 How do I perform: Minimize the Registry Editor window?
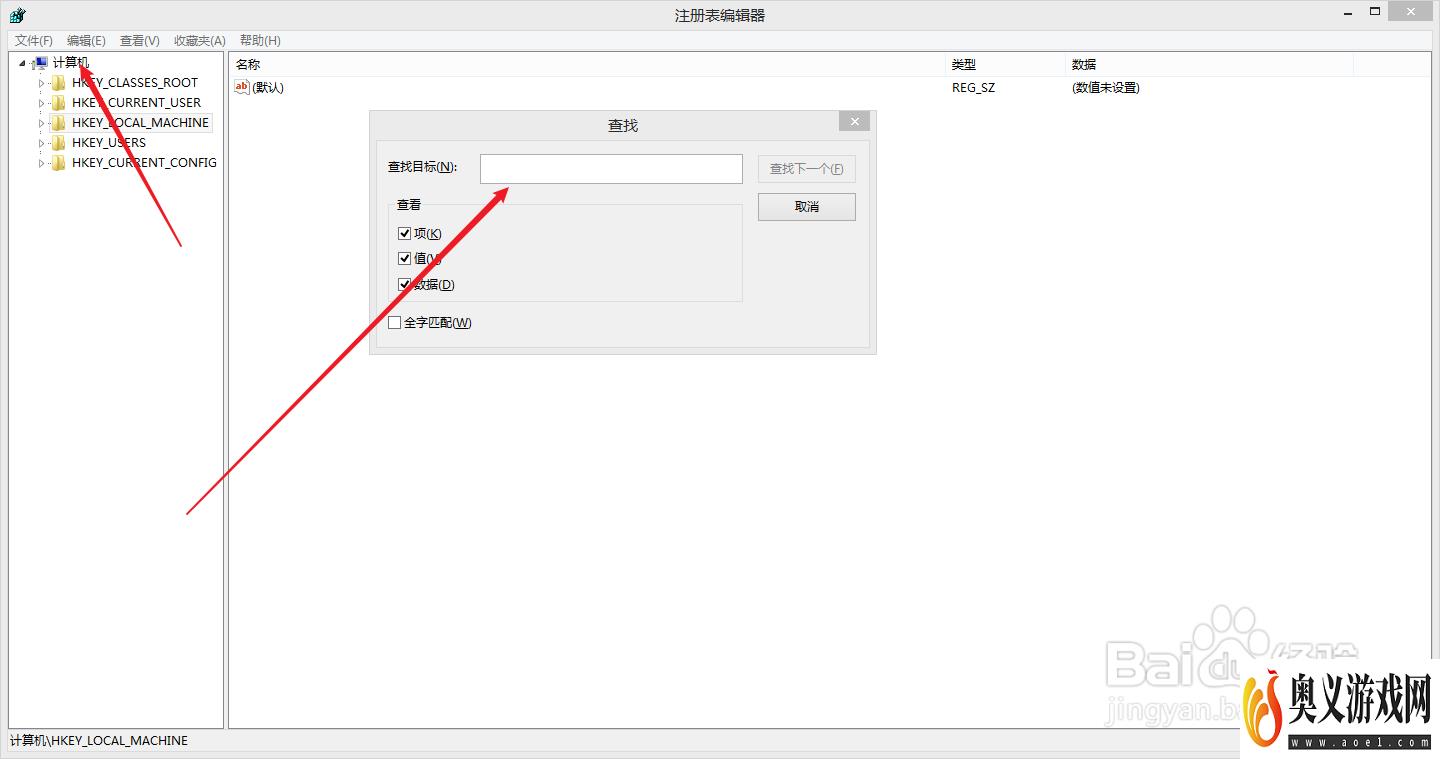click(x=1350, y=12)
